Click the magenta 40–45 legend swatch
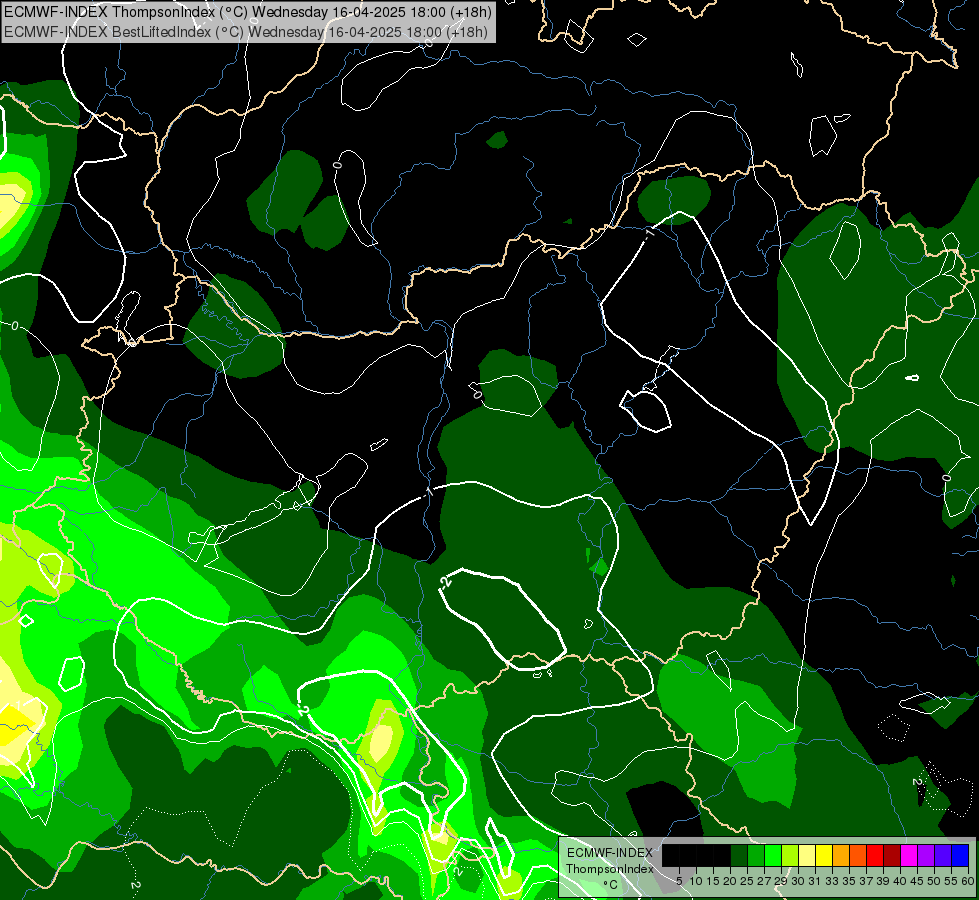 pos(909,855)
